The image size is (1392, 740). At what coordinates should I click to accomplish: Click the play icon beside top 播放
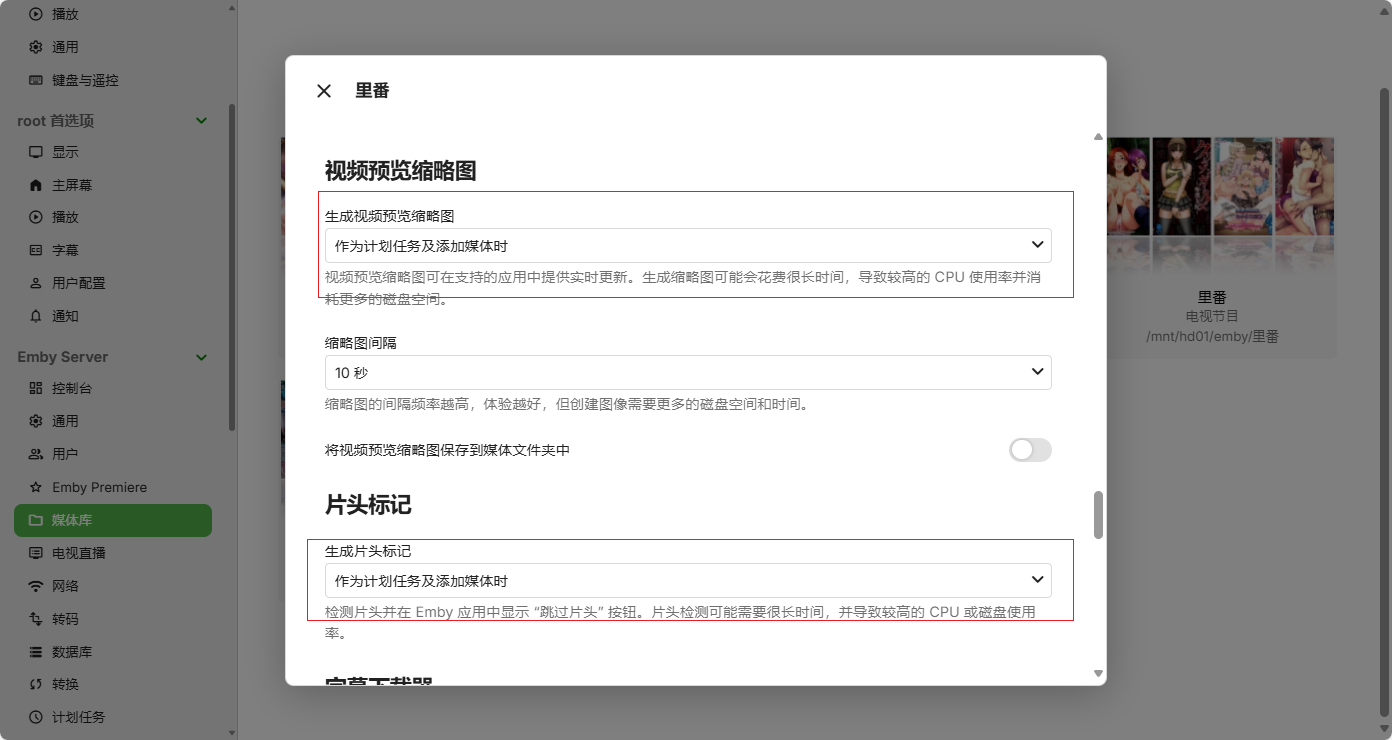coord(36,14)
